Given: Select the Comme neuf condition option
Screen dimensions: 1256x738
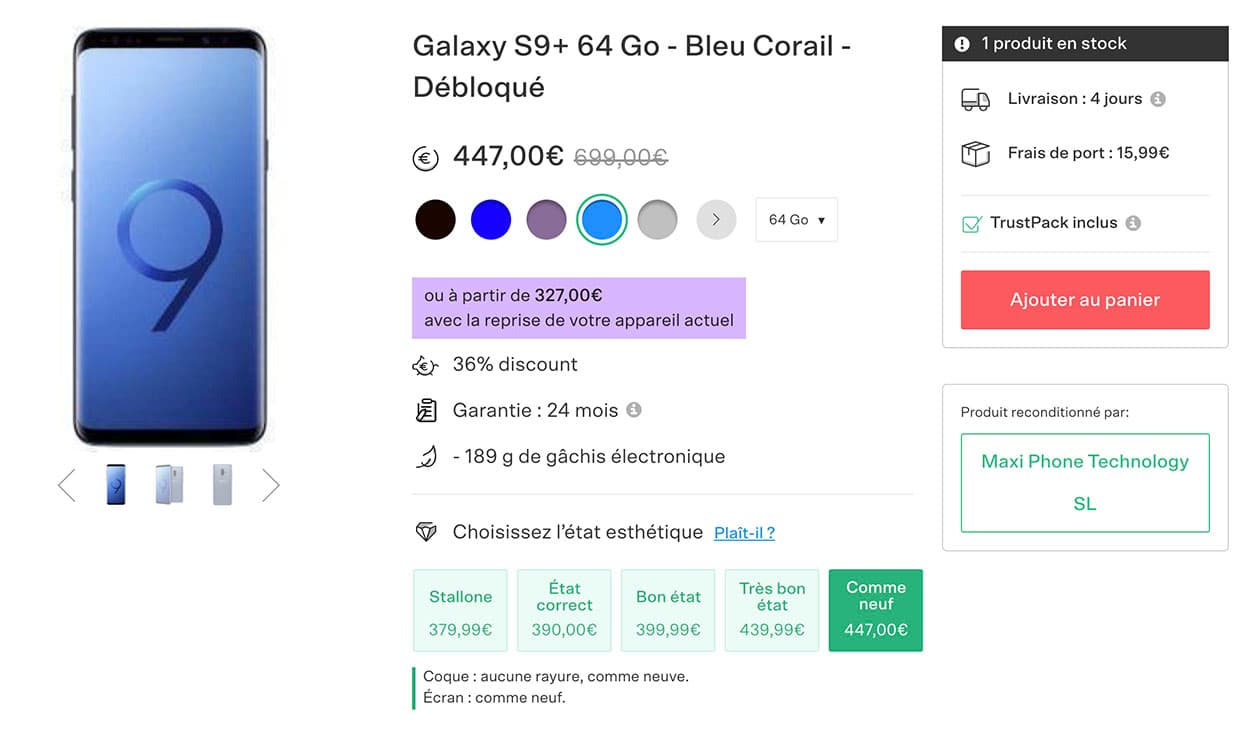Looking at the screenshot, I should click(876, 610).
